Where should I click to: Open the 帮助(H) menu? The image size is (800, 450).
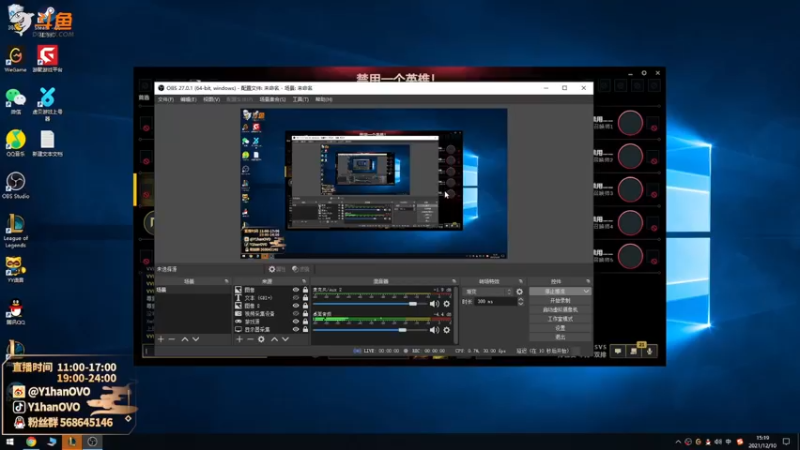[x=323, y=99]
